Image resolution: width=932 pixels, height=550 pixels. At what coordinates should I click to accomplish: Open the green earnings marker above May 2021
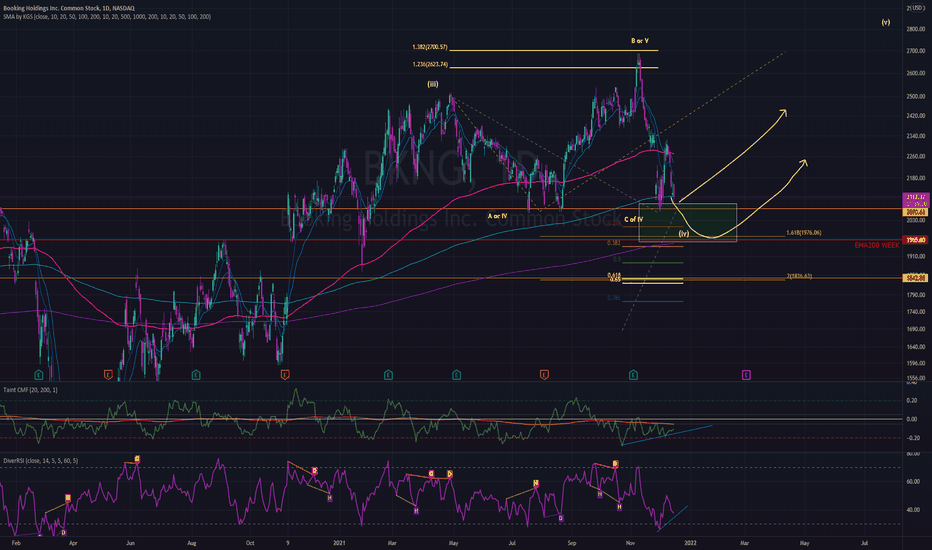[456, 375]
